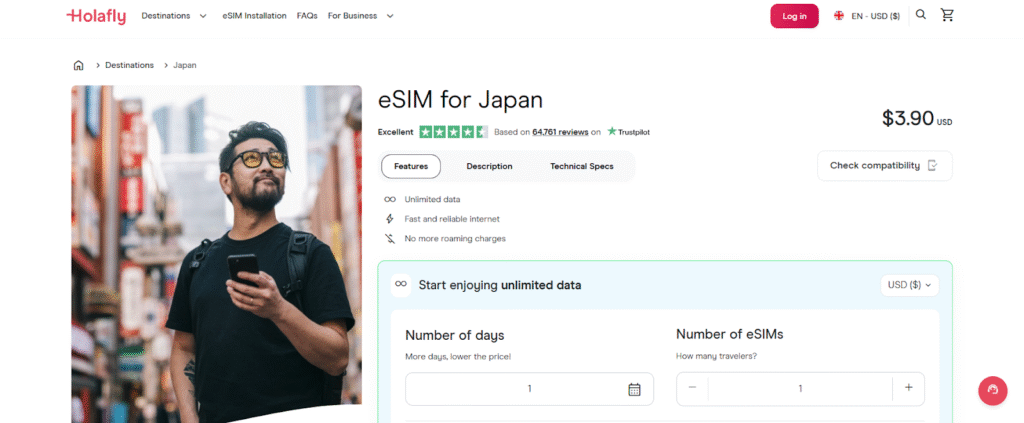Select the Features tab
Screen dimensions: 1024x423
tap(411, 166)
